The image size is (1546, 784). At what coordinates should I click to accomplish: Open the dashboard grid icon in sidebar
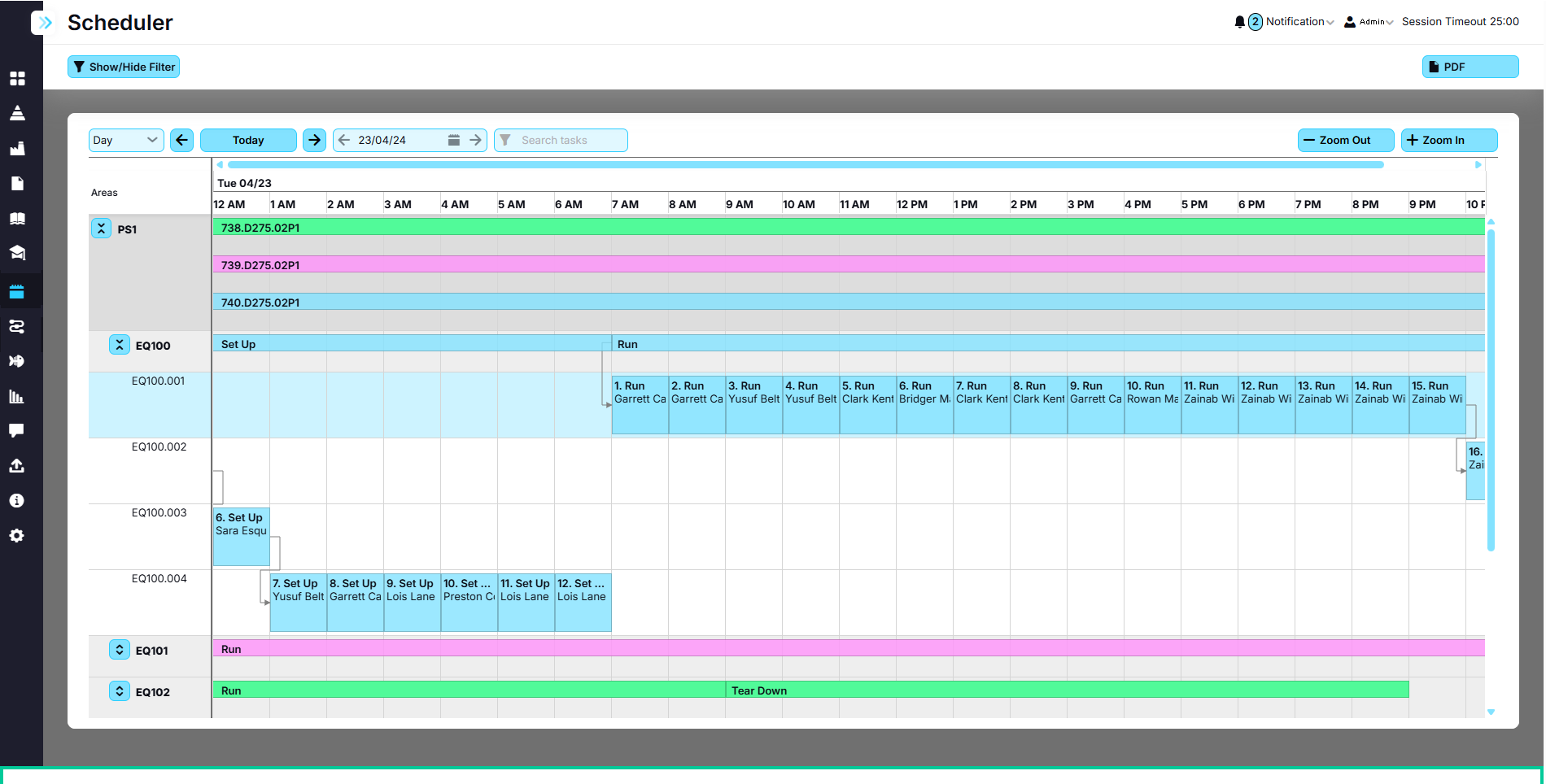[x=17, y=78]
